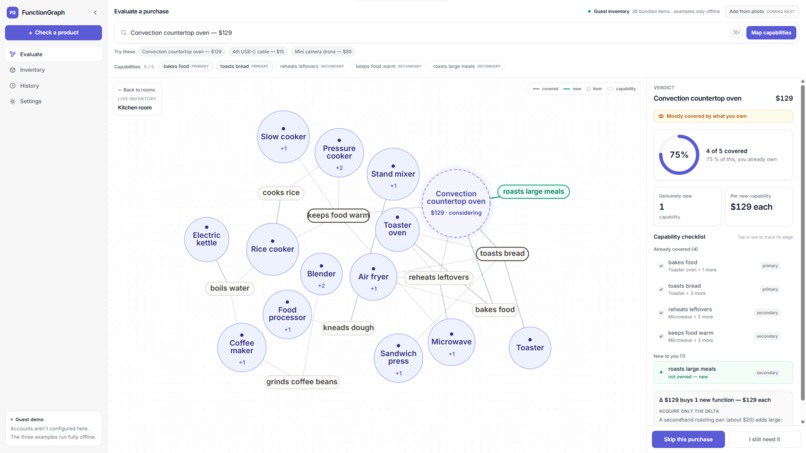The height and width of the screenshot is (453, 806).
Task: Click the Air fryer node
Action: click(373, 277)
